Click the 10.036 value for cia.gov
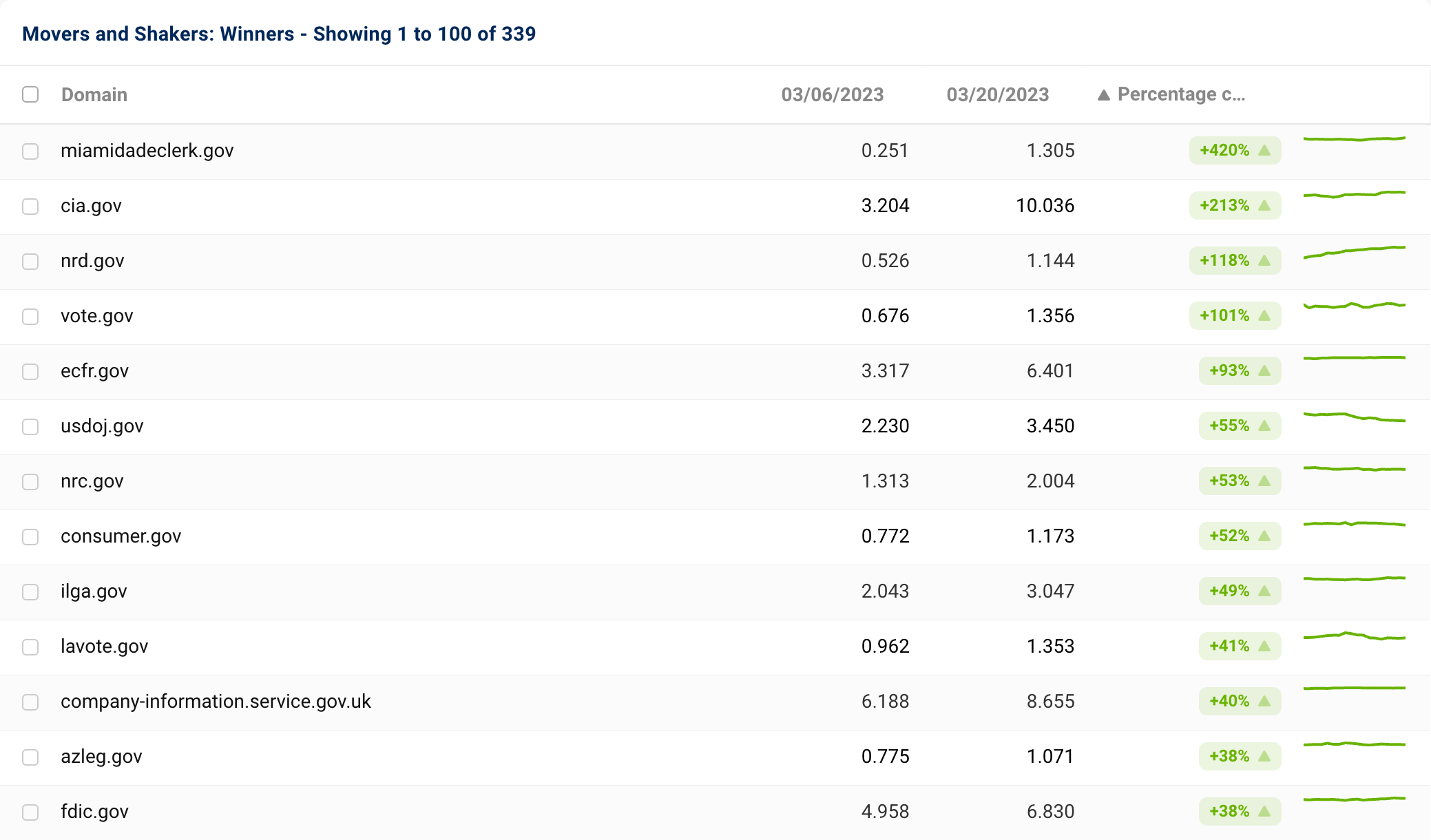Viewport: 1431px width, 840px height. click(x=1045, y=205)
